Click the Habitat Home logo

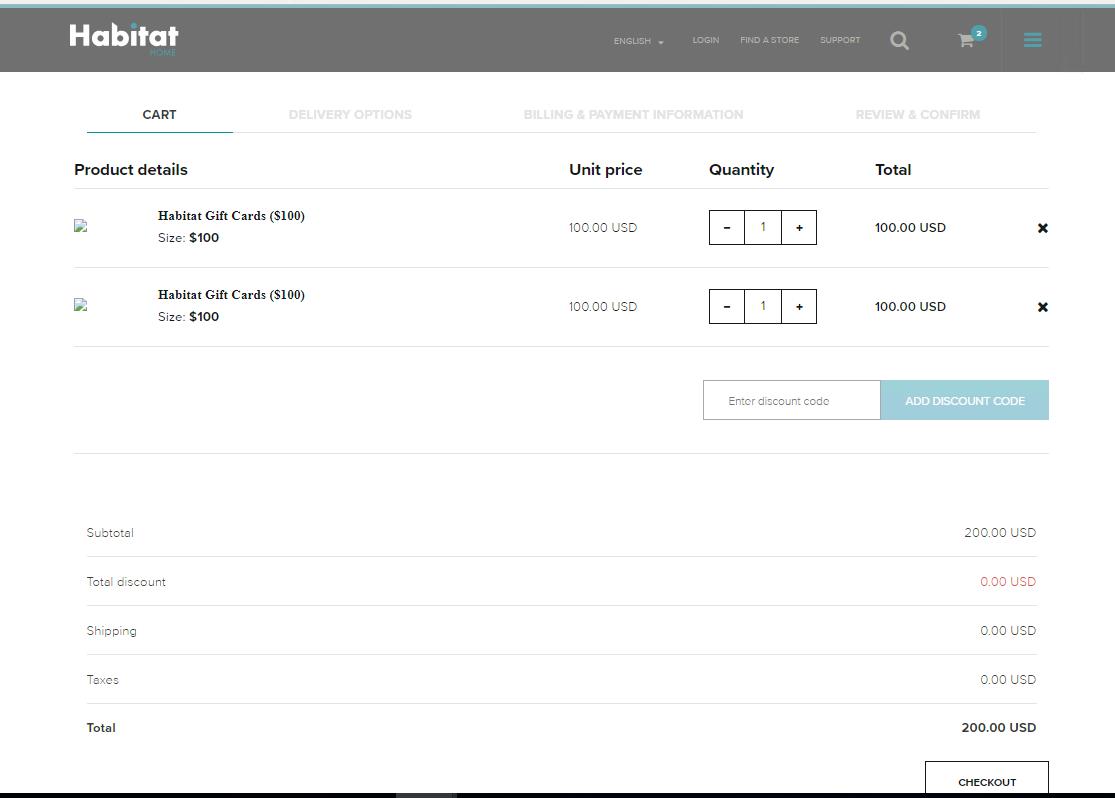pos(124,38)
